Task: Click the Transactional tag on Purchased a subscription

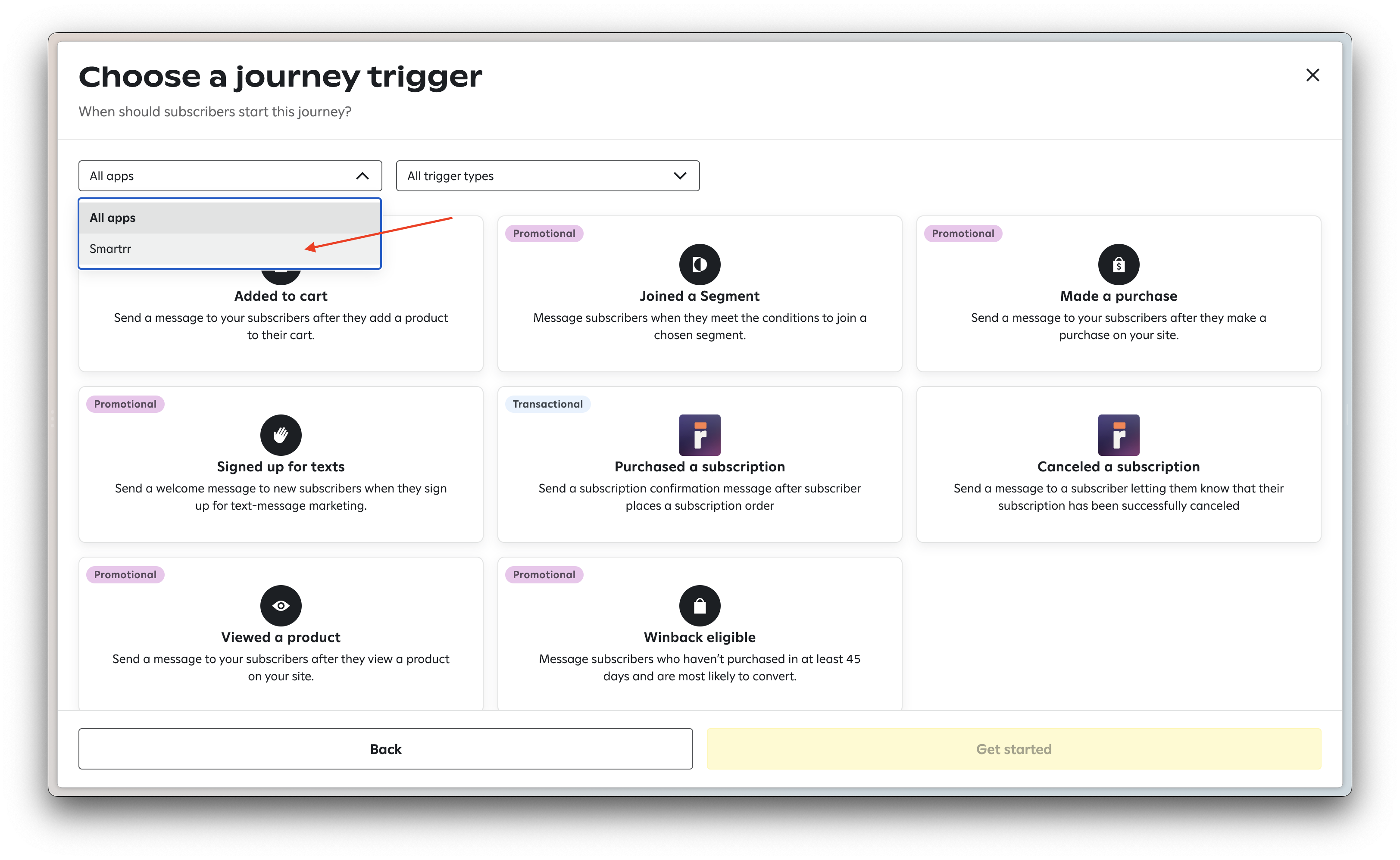Action: (x=547, y=404)
